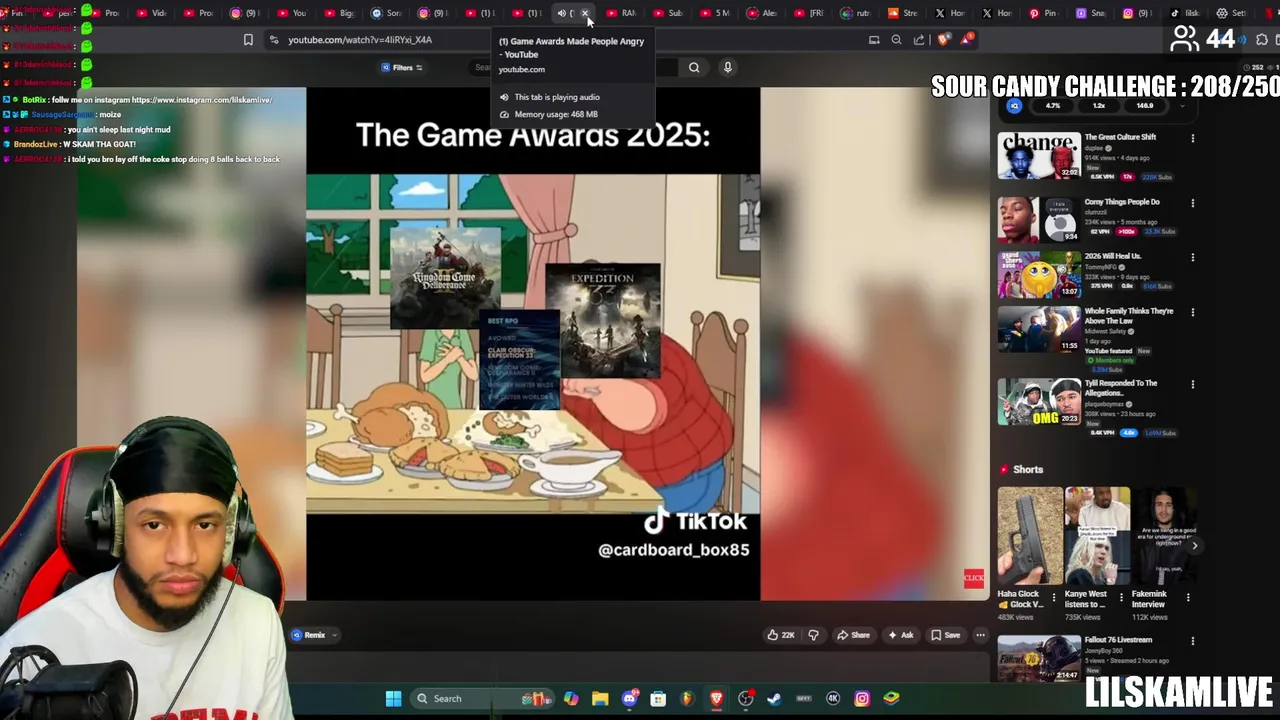
Task: Open OBS Studio from the taskbar
Action: click(745, 699)
